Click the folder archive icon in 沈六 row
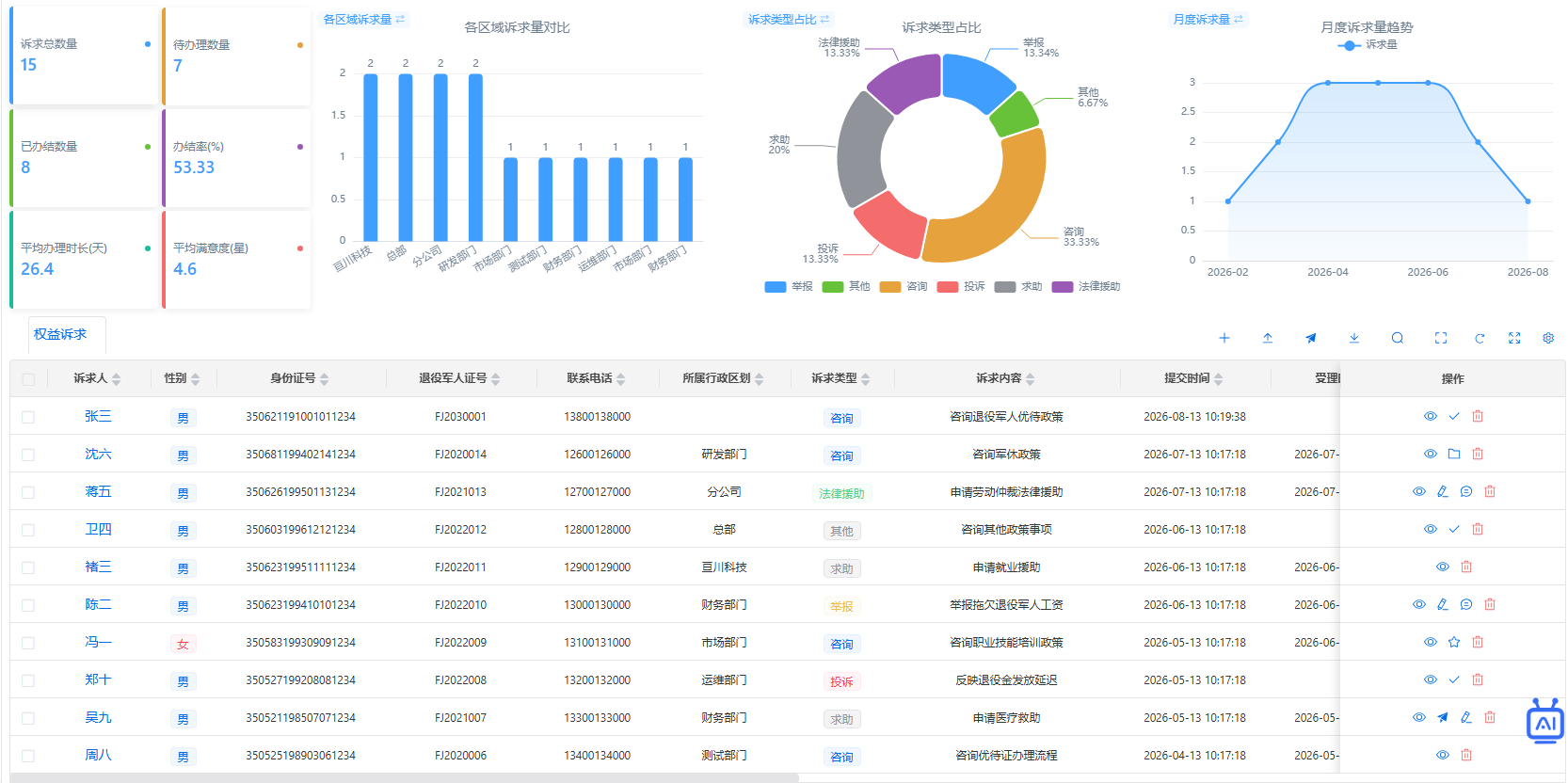 (1454, 454)
